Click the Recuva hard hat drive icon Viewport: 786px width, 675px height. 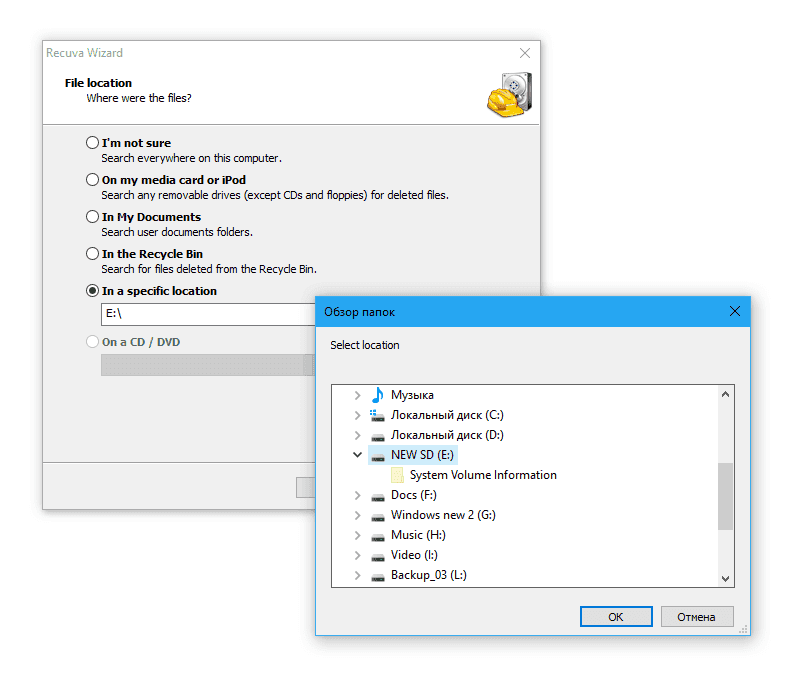[x=510, y=95]
